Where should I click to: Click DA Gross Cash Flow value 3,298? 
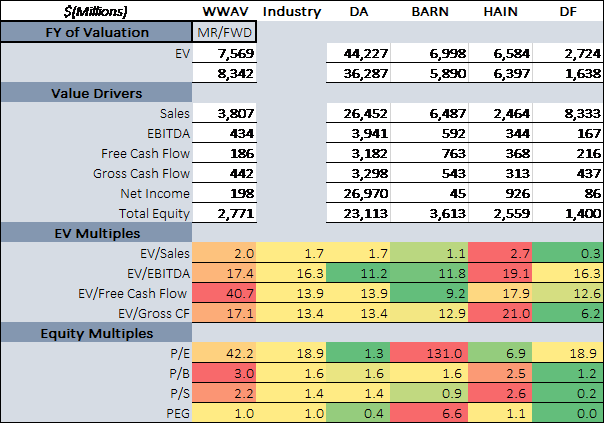click(358, 174)
